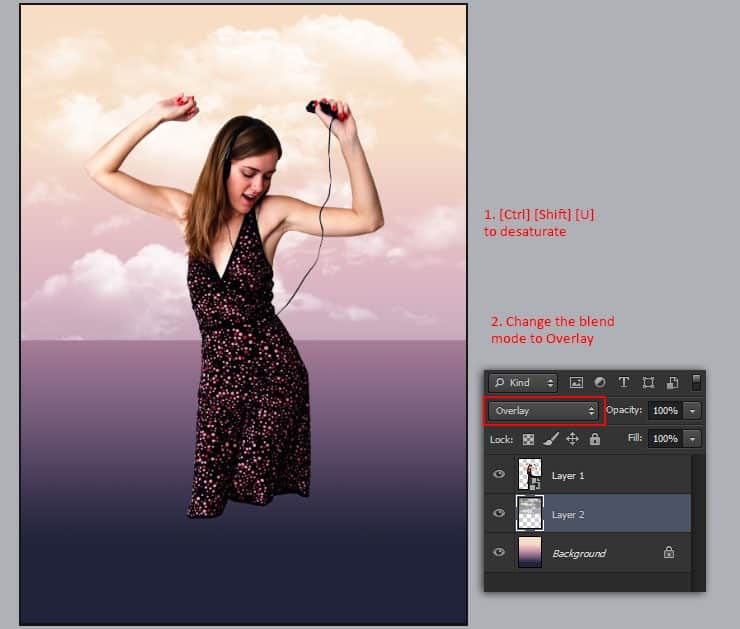
Task: Select the Layer 1 thumbnail
Action: pos(530,474)
